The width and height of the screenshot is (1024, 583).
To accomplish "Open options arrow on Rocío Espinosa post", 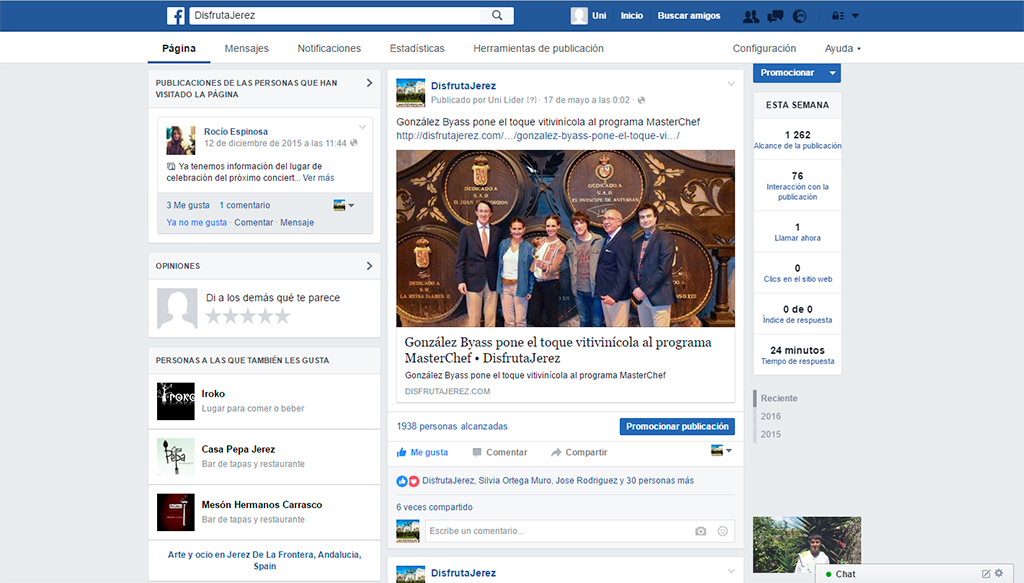I will (x=362, y=127).
